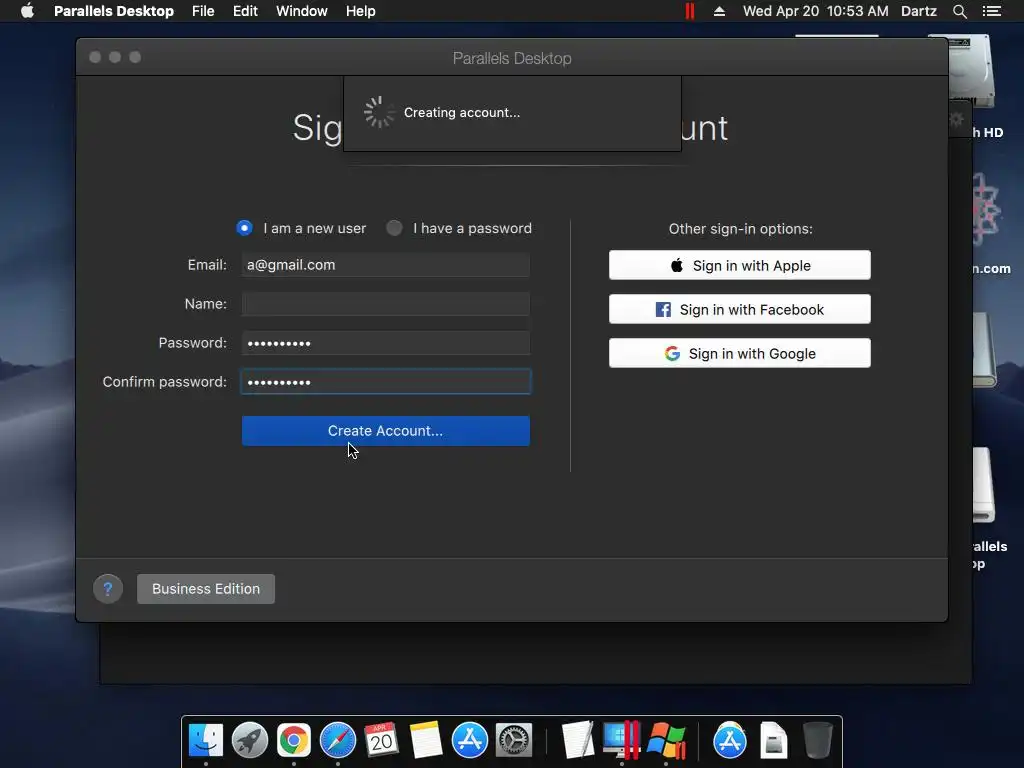Image resolution: width=1024 pixels, height=768 pixels.
Task: Open App Store folder icon near Trash
Action: tap(729, 741)
